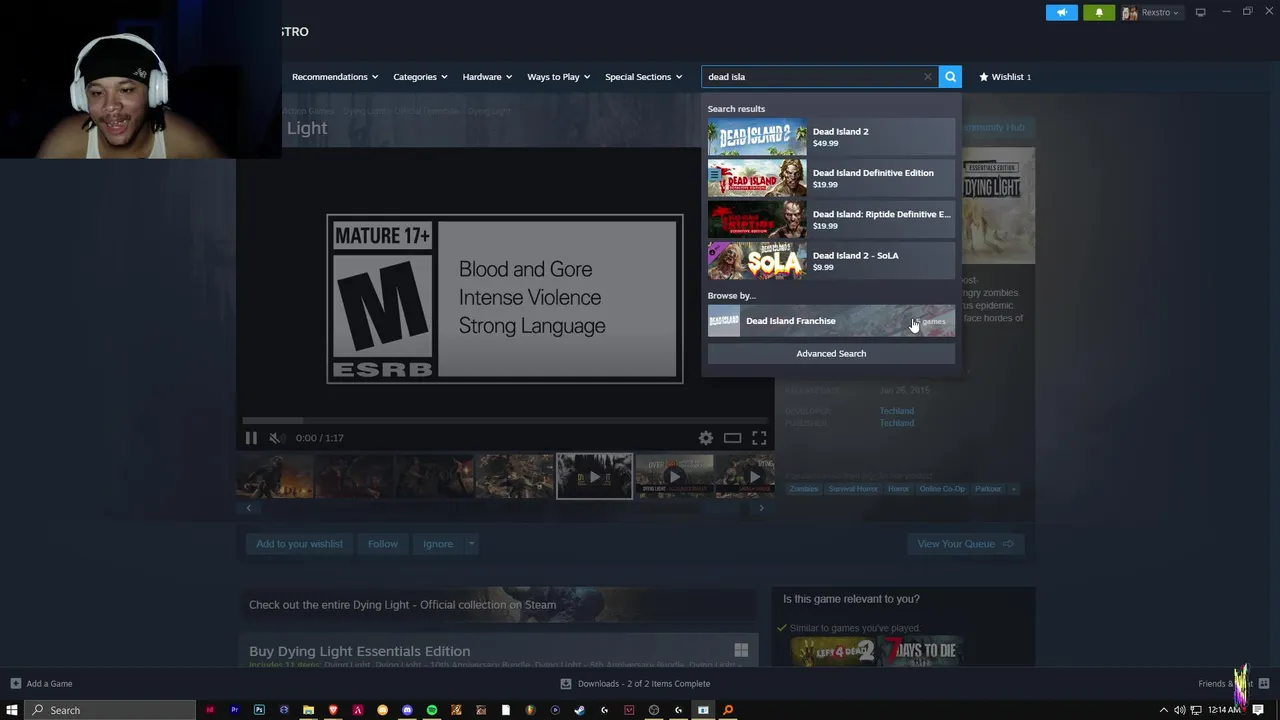Click the Ignore button

click(438, 544)
